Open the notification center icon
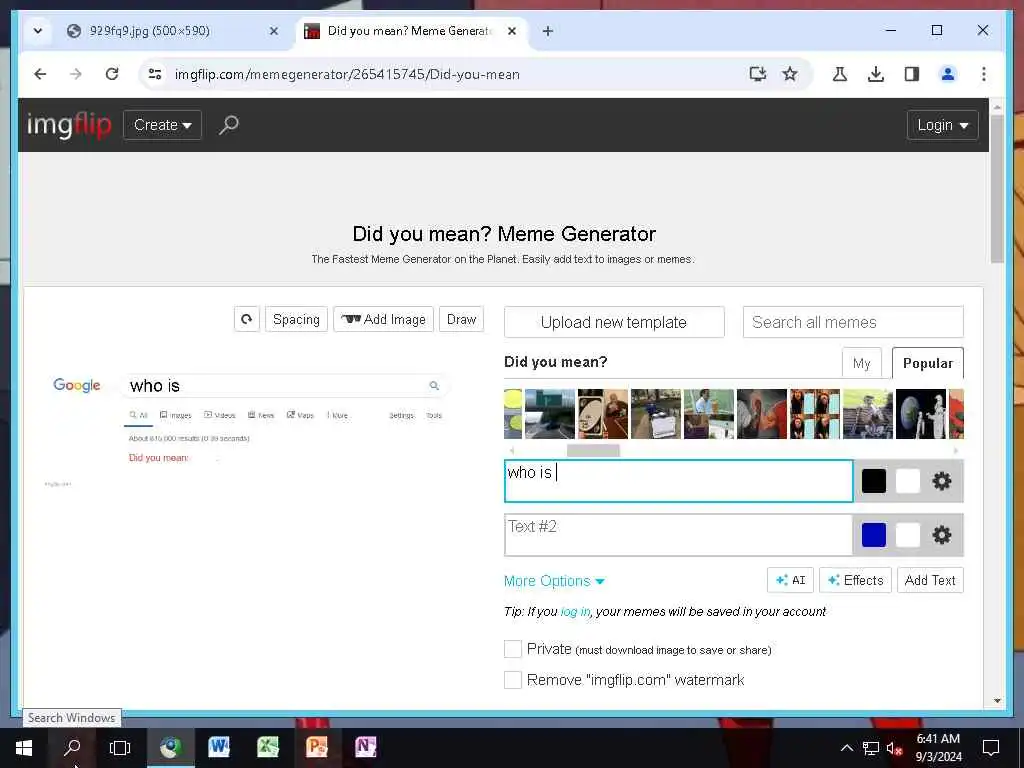 (991, 748)
